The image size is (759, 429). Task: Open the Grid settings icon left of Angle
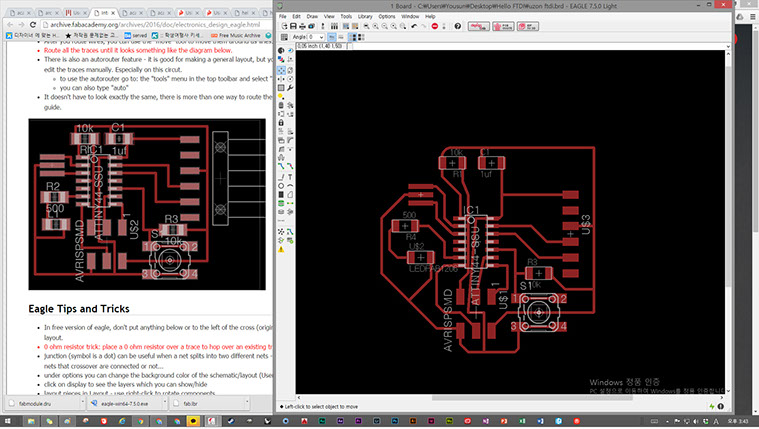(284, 37)
